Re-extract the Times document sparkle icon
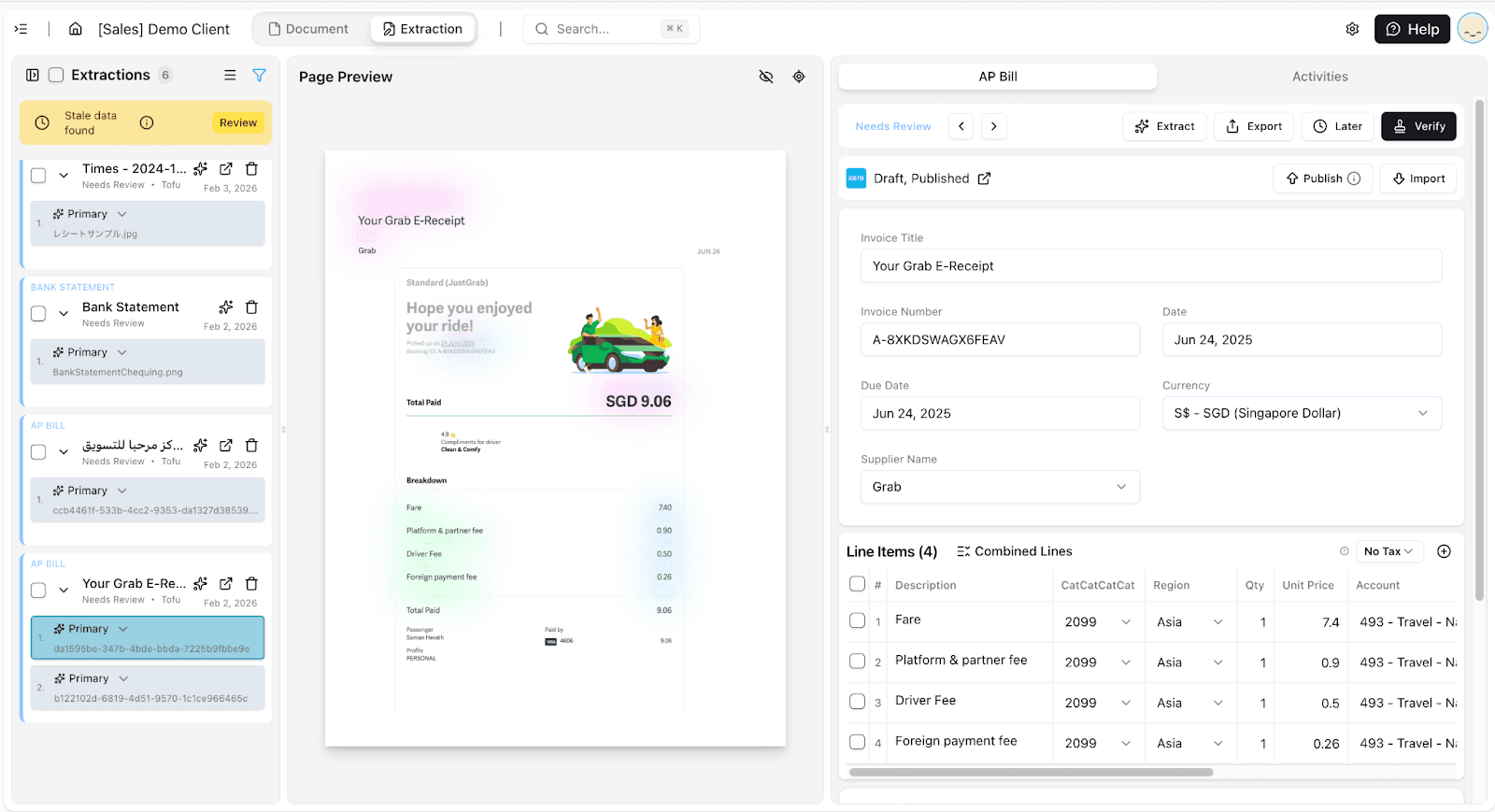The height and width of the screenshot is (812, 1495). point(201,169)
